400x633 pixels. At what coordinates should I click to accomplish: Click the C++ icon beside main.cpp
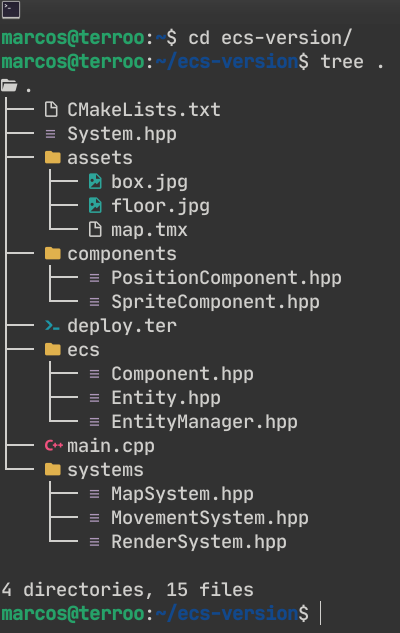click(54, 446)
